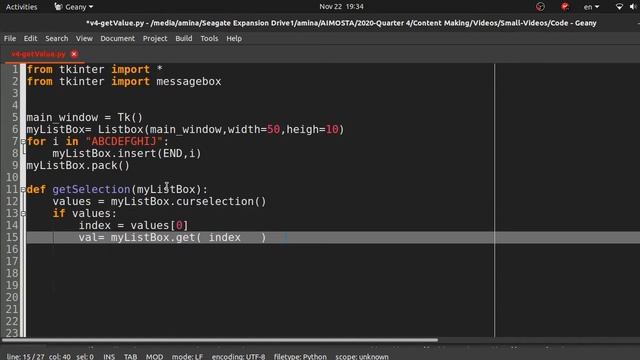This screenshot has width=640, height=360.
Task: Open the Project menu
Action: click(x=155, y=38)
